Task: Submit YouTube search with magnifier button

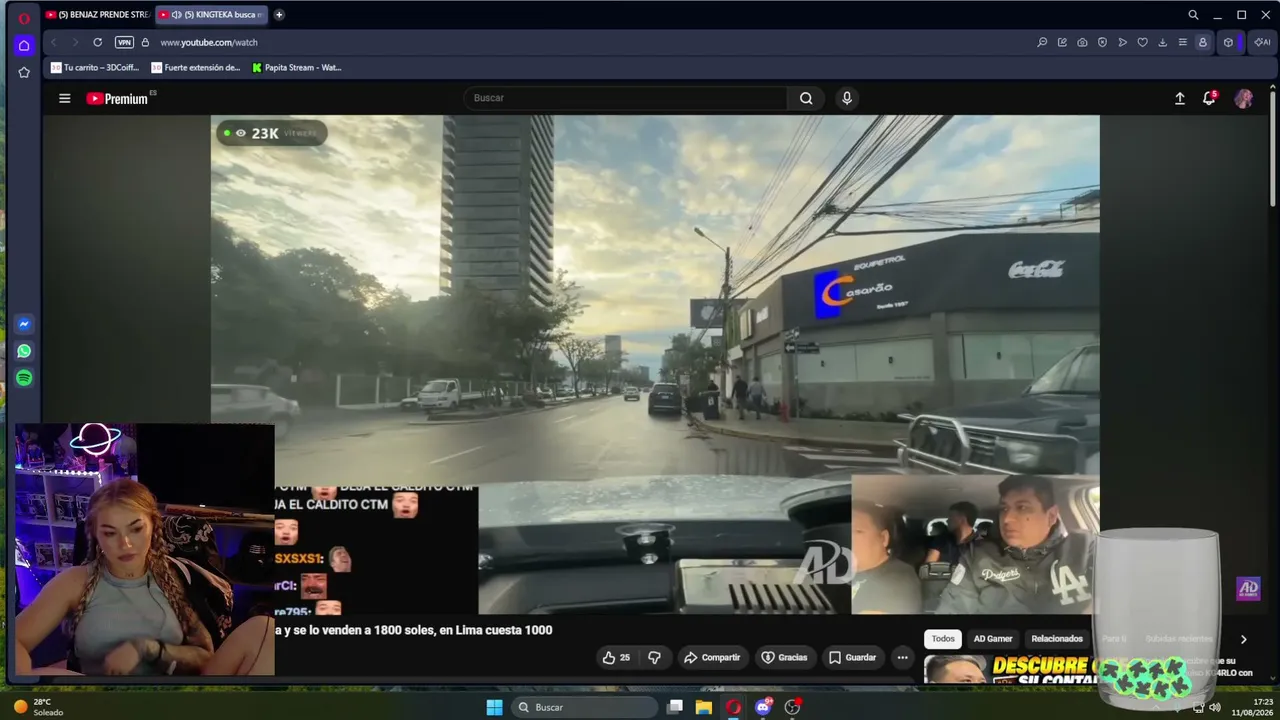Action: pos(806,98)
